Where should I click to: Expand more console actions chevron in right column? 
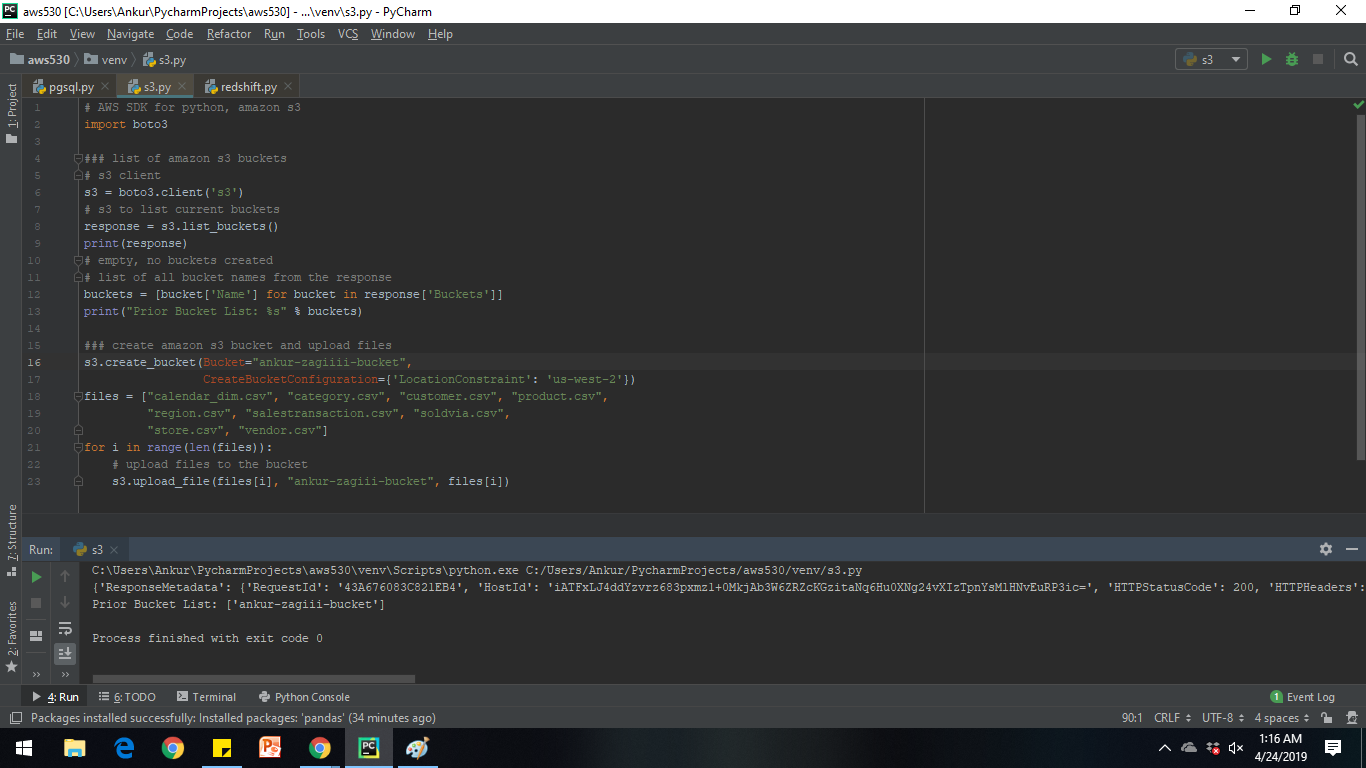65,675
